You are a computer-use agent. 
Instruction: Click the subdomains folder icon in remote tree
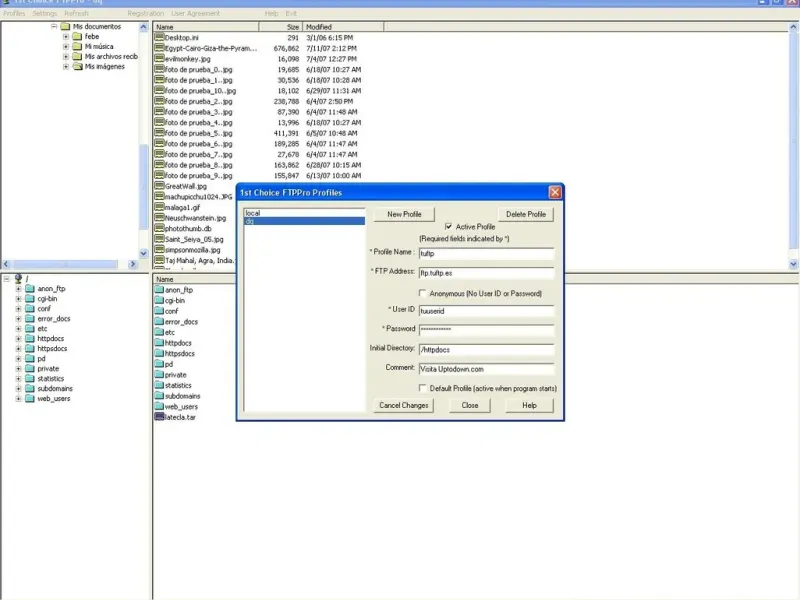pyautogui.click(x=30, y=389)
